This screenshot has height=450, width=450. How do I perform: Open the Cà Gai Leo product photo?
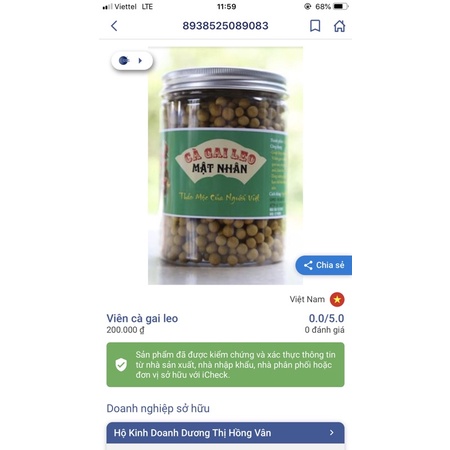[x=225, y=166]
